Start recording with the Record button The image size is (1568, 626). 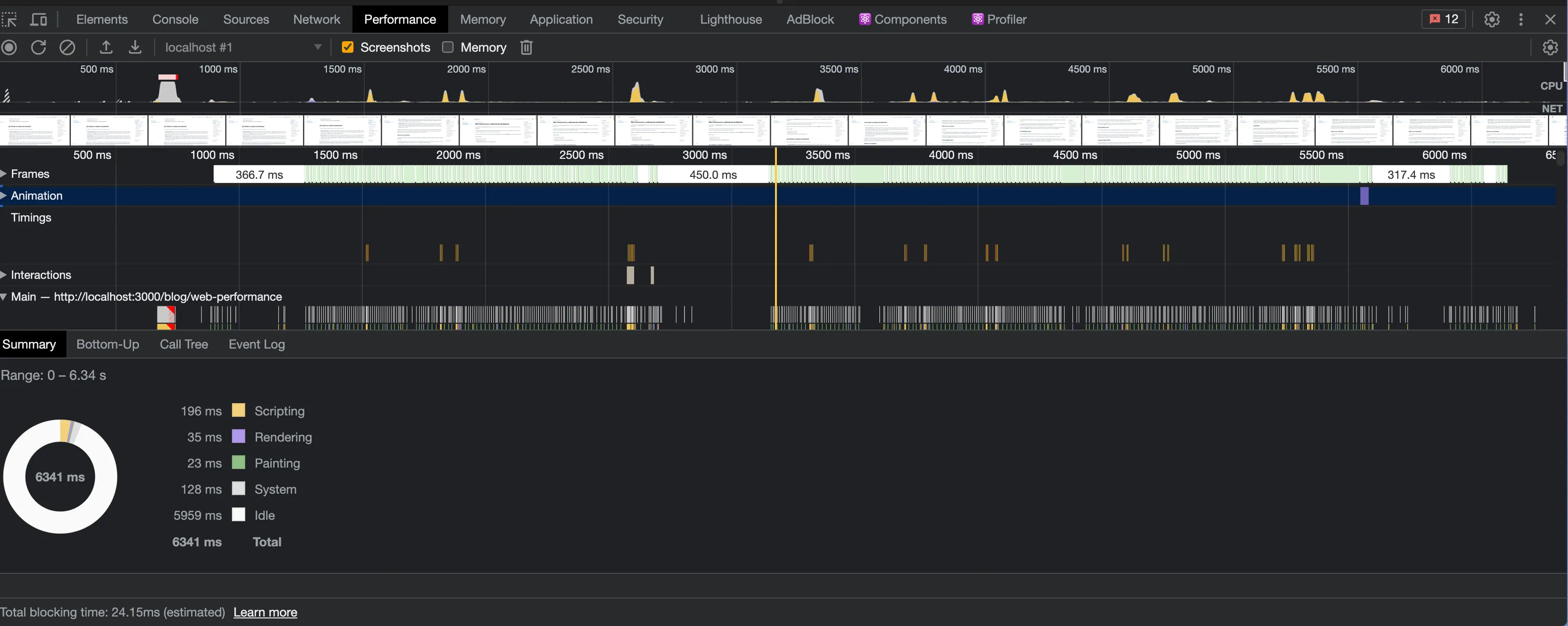9,47
